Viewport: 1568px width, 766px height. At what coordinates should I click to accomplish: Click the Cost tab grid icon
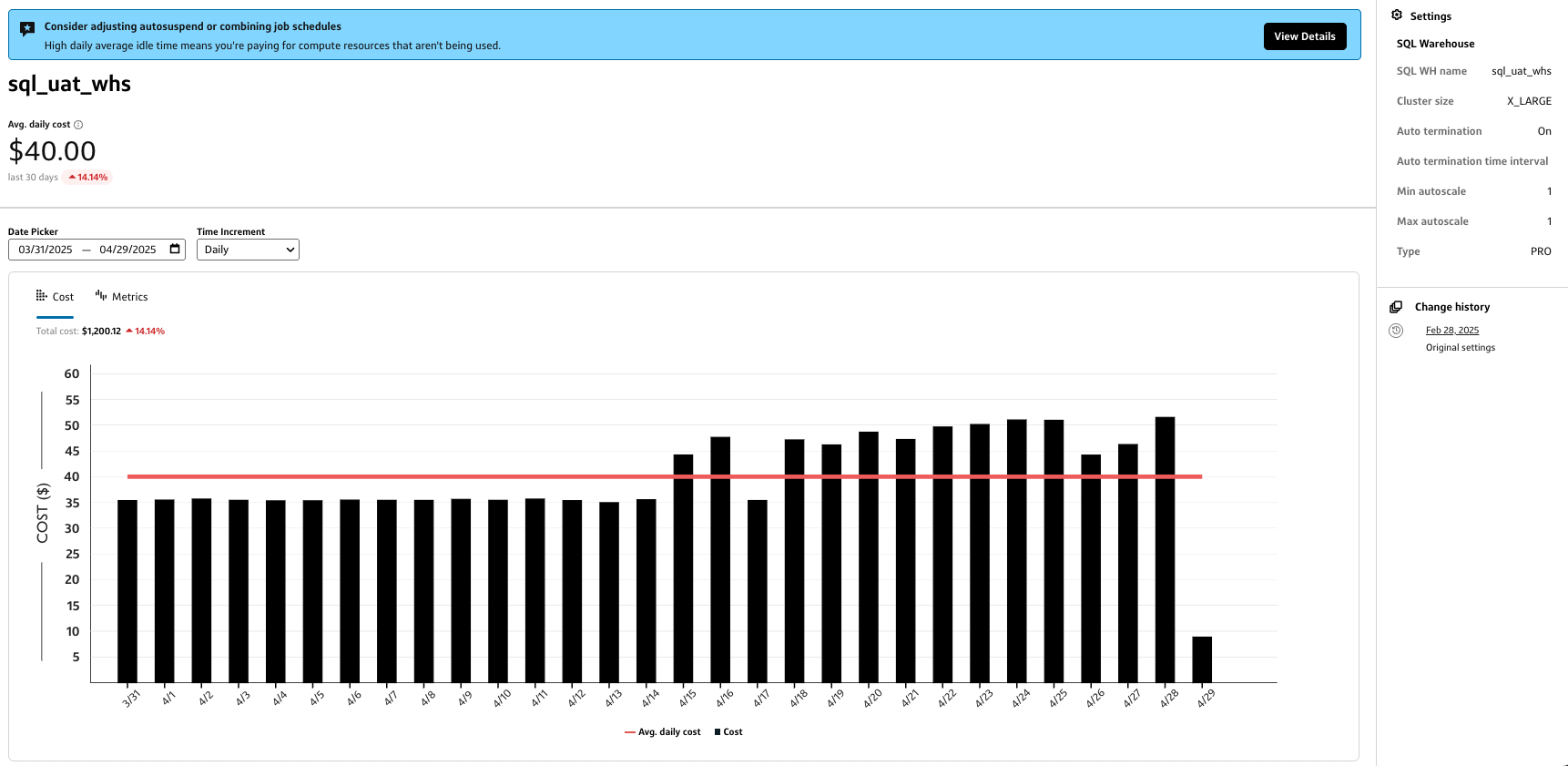[42, 296]
